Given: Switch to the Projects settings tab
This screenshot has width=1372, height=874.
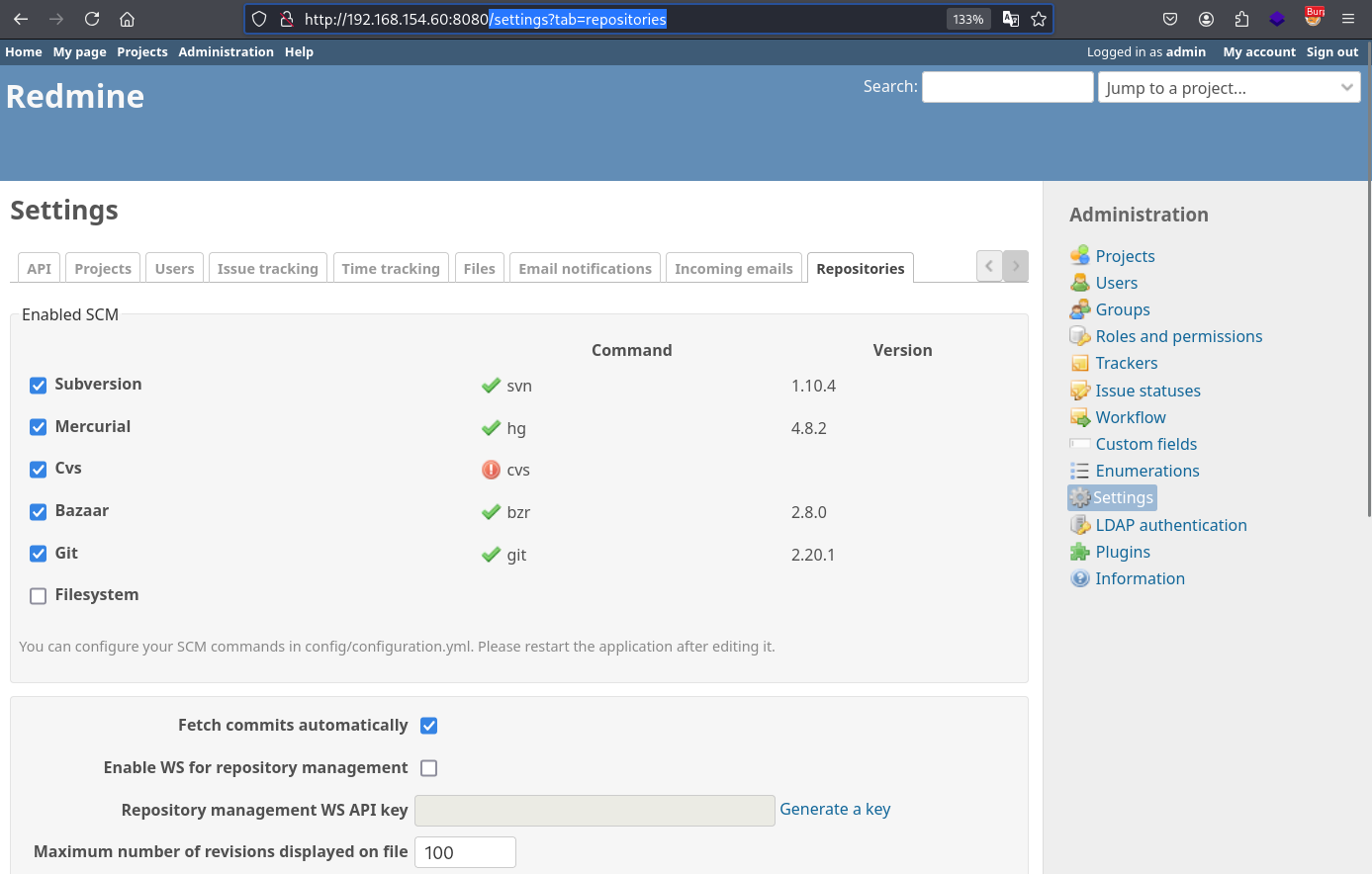Looking at the screenshot, I should coord(103,268).
